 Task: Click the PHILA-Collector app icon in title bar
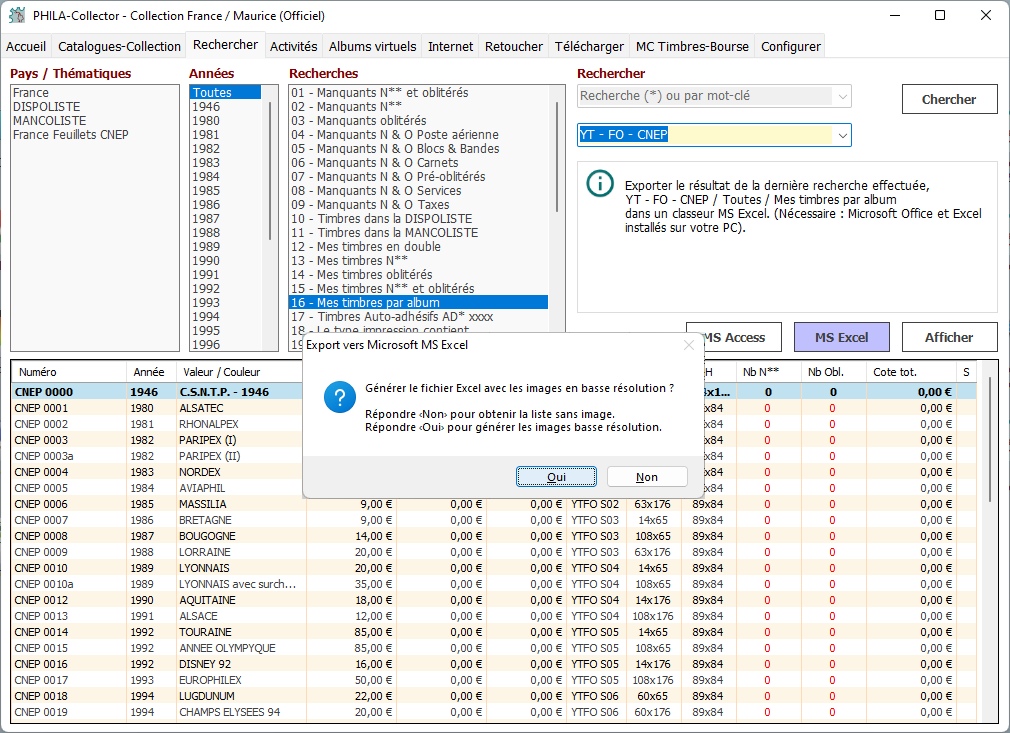(17, 16)
